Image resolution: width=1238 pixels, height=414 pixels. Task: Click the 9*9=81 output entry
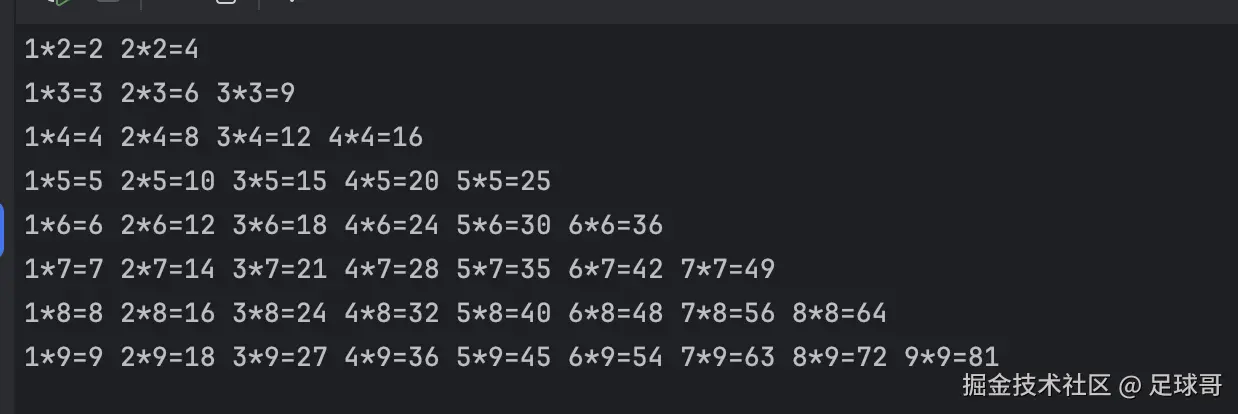pos(951,357)
